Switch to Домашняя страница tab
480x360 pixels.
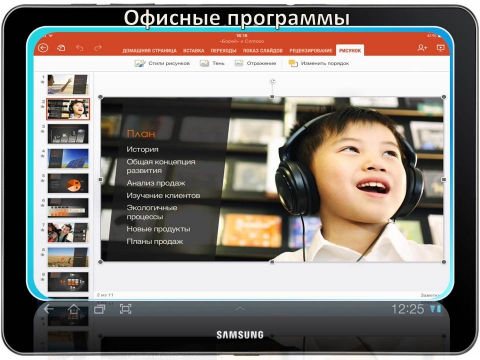149,51
